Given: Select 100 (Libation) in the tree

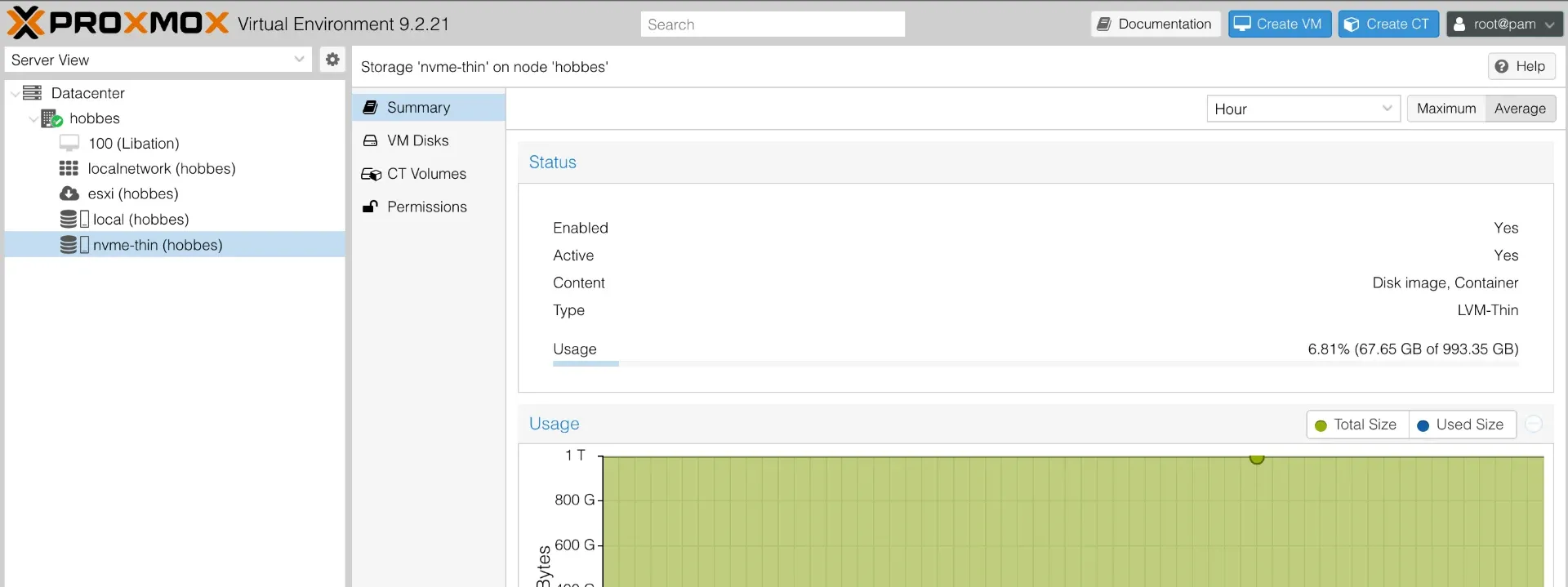Looking at the screenshot, I should point(175,144).
